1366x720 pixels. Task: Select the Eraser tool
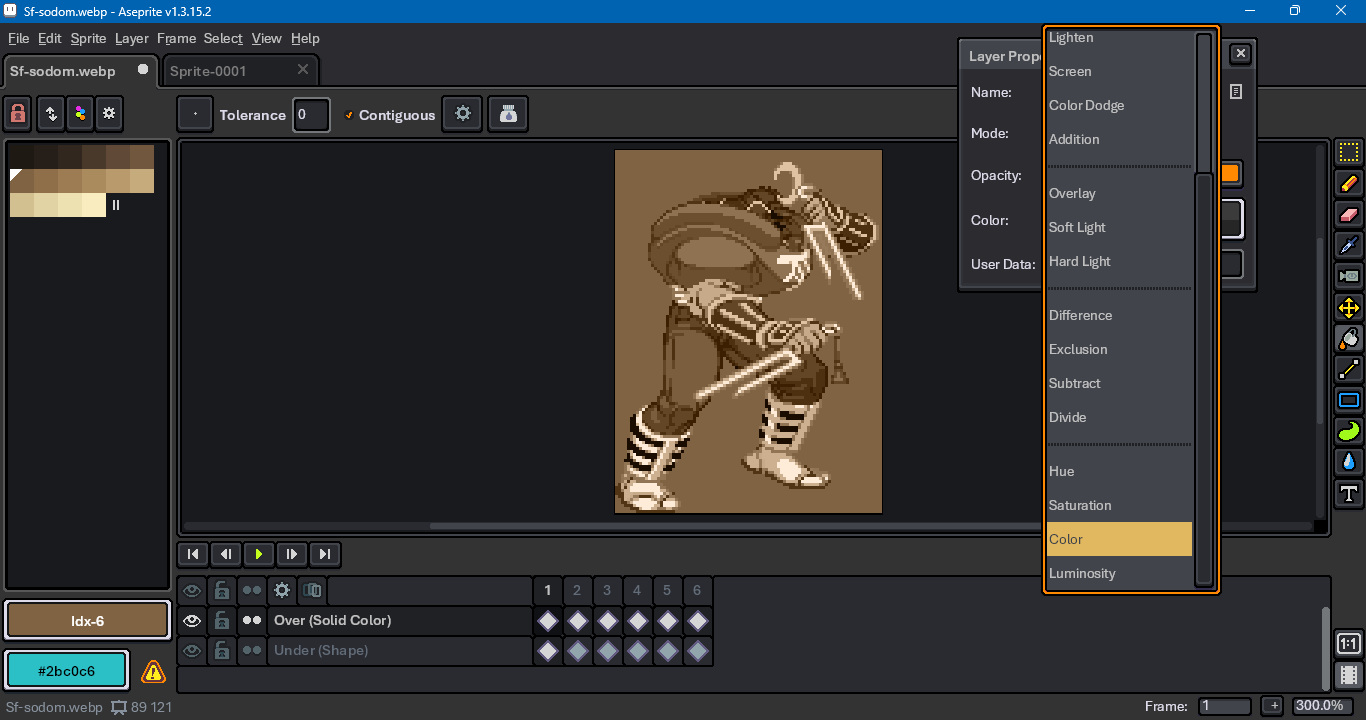(x=1348, y=214)
